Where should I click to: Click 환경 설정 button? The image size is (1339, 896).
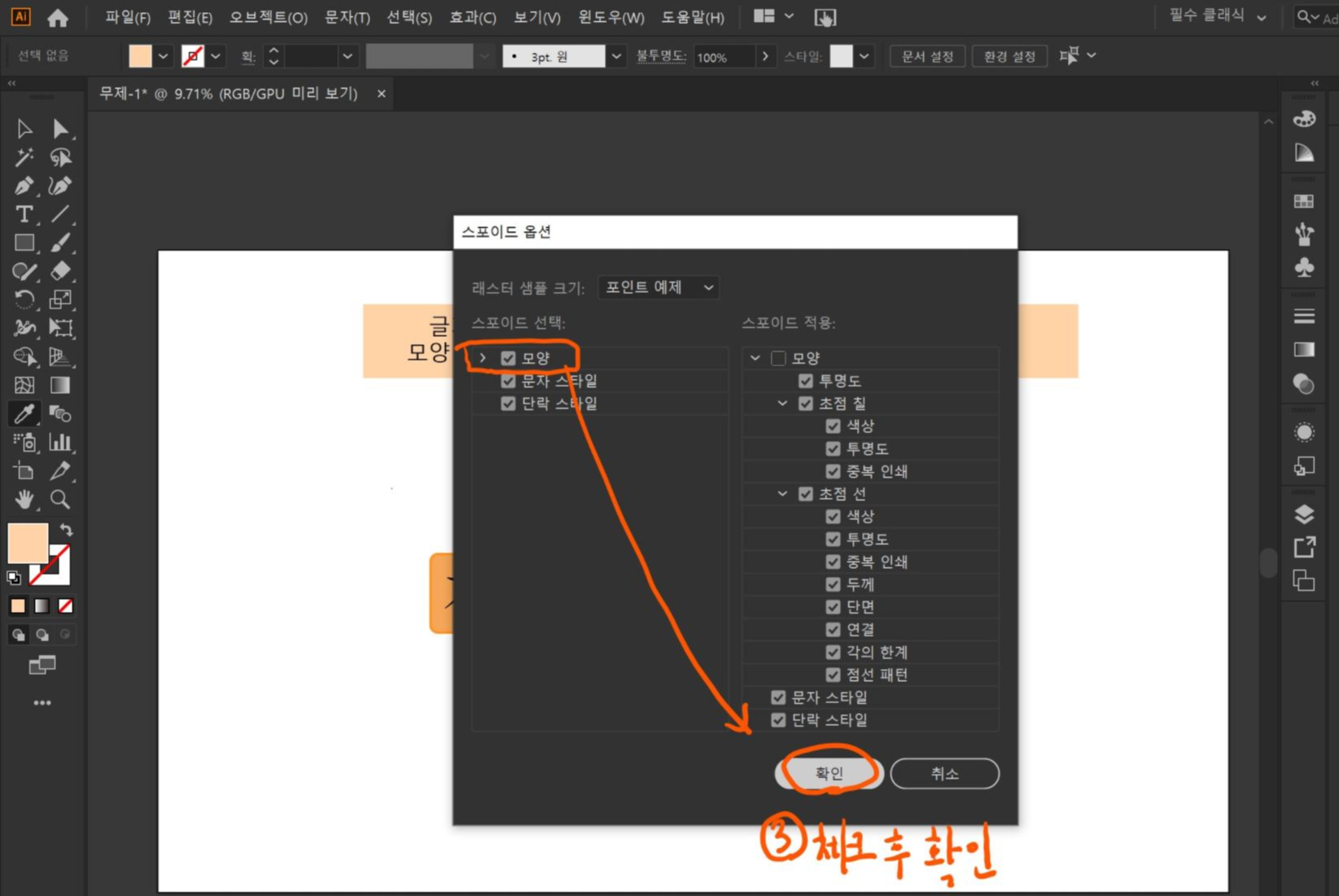coord(1009,56)
